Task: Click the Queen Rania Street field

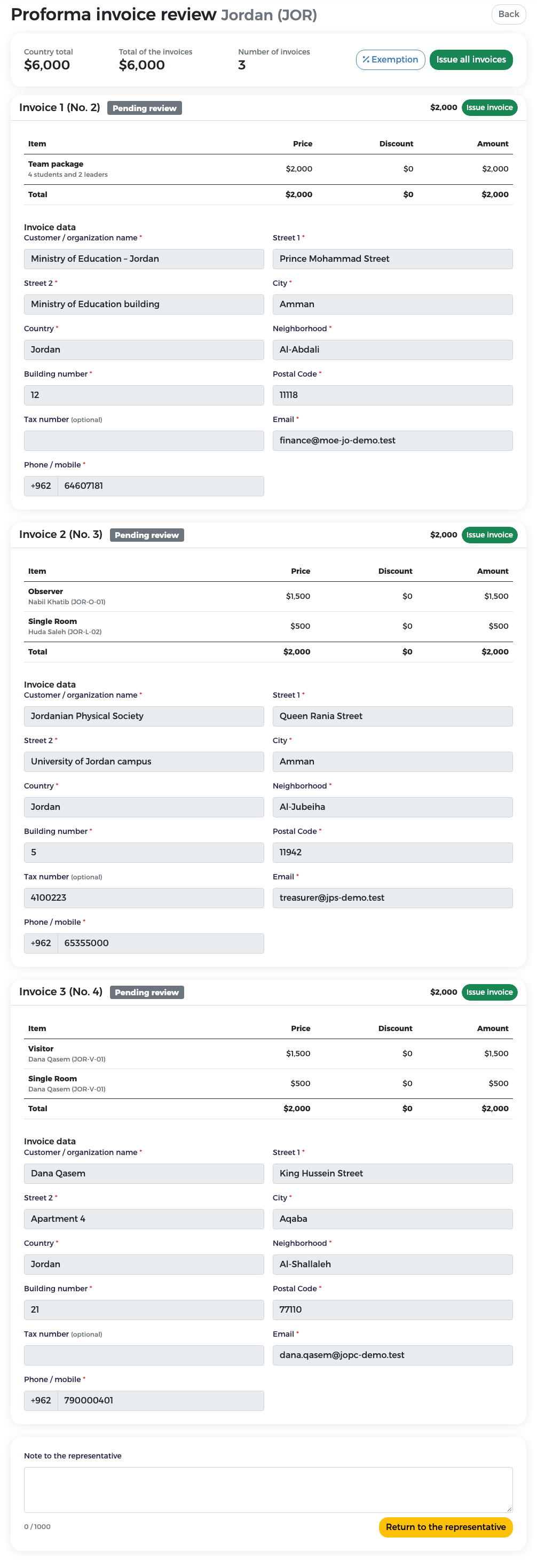Action: (392, 716)
